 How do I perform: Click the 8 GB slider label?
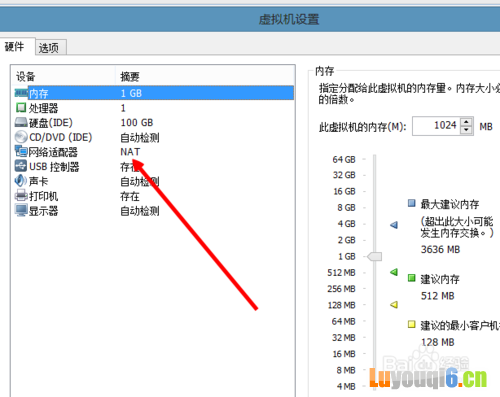pyautogui.click(x=346, y=208)
